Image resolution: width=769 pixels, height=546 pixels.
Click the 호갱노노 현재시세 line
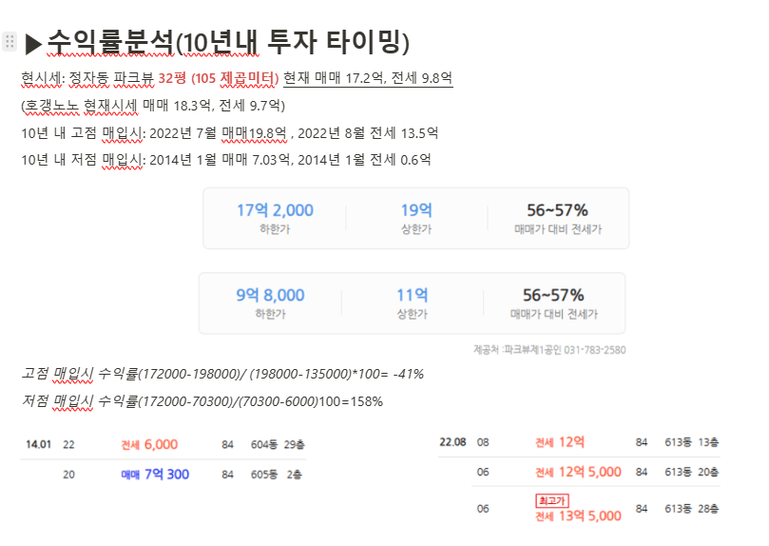click(153, 105)
